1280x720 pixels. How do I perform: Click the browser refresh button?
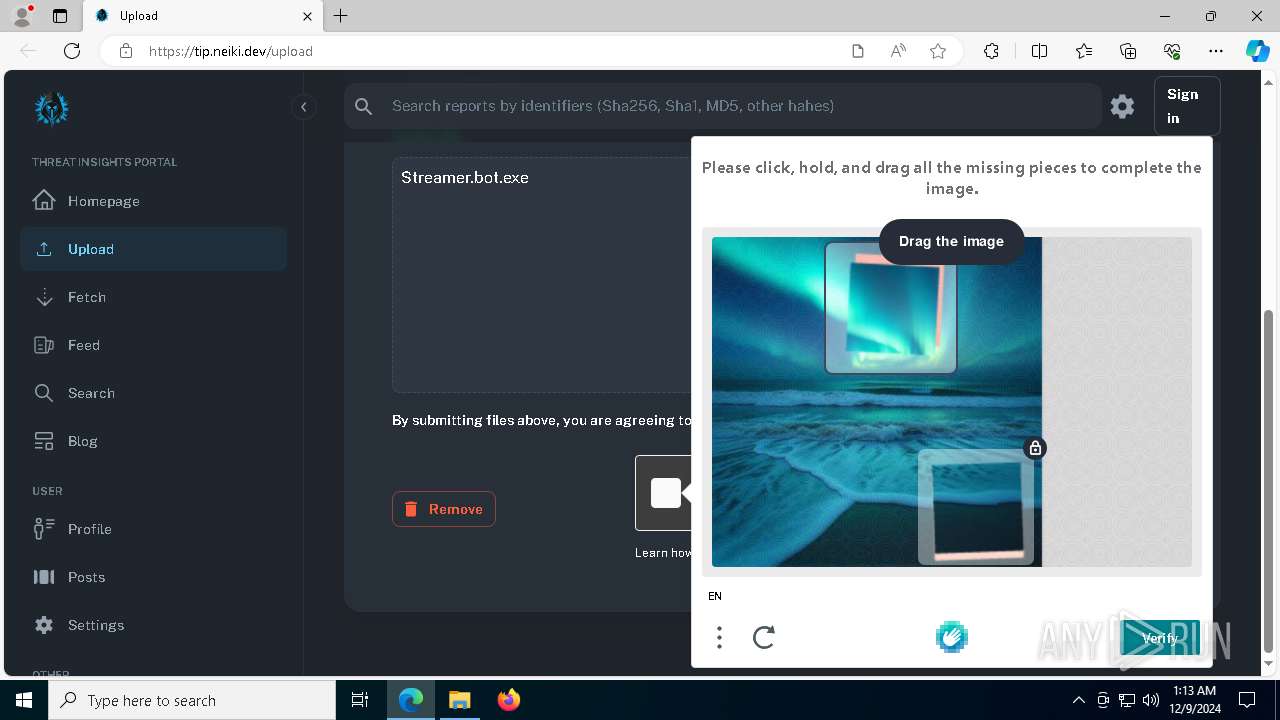pos(72,51)
